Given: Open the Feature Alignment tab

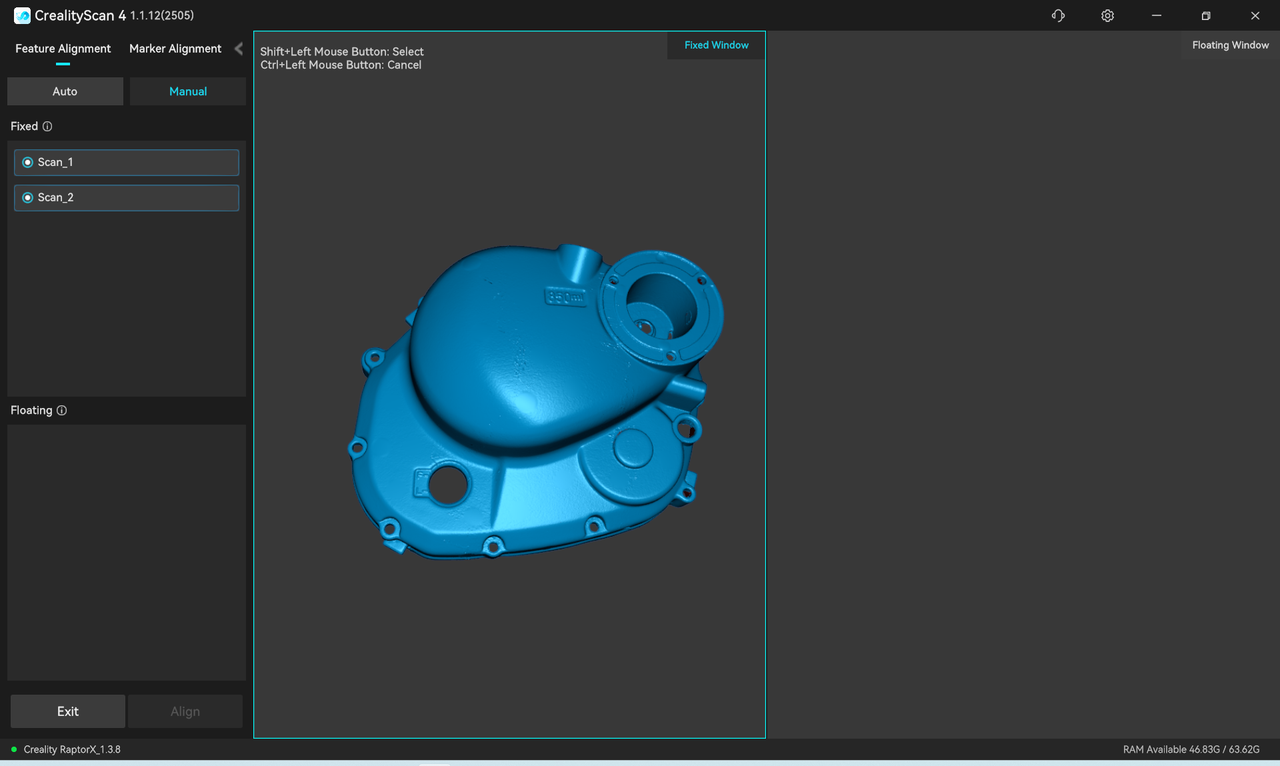Looking at the screenshot, I should click(63, 49).
